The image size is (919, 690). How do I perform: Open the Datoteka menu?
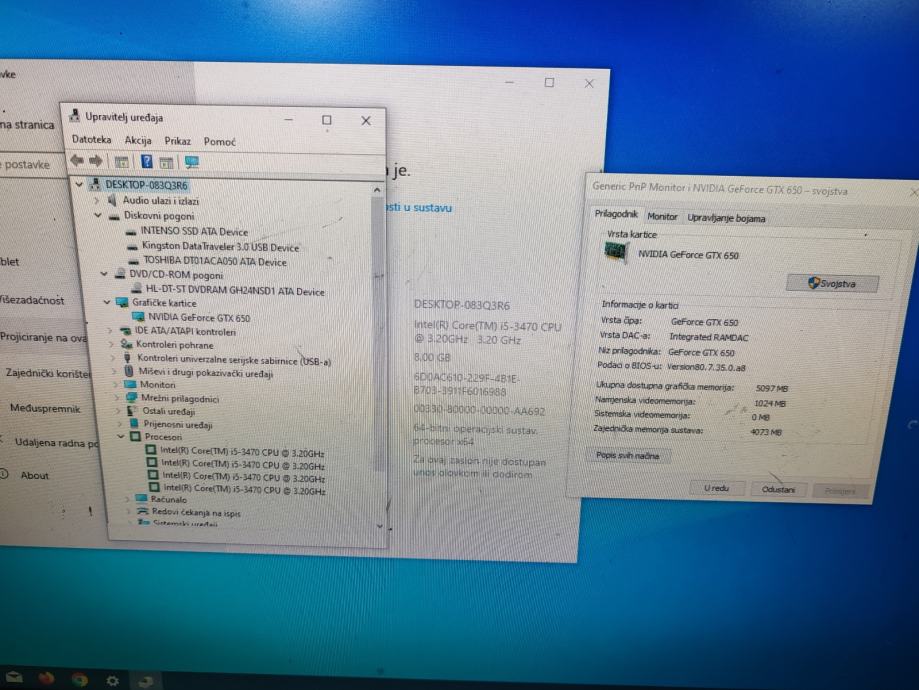pos(91,140)
